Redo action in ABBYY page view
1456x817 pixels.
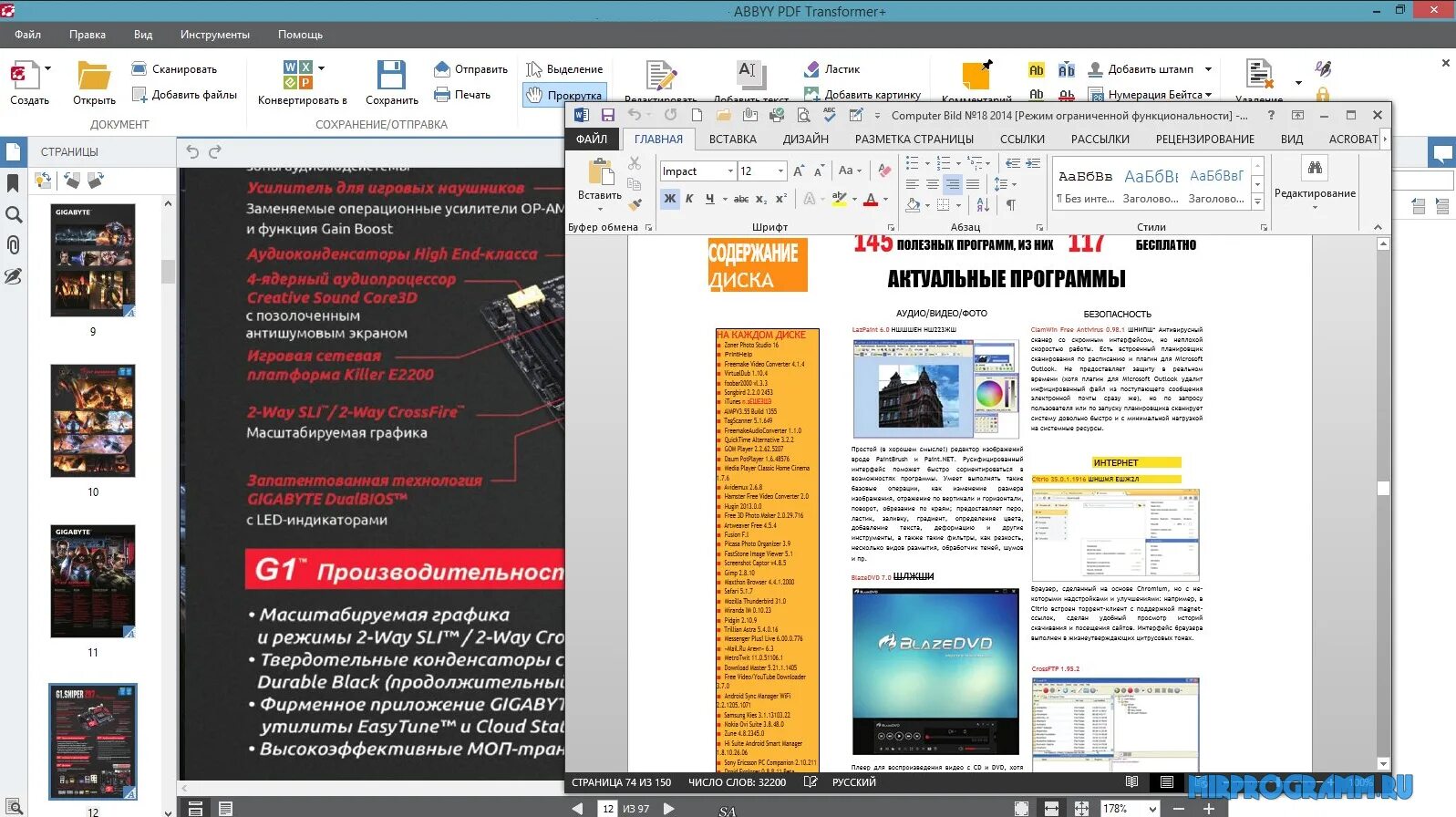(x=215, y=151)
